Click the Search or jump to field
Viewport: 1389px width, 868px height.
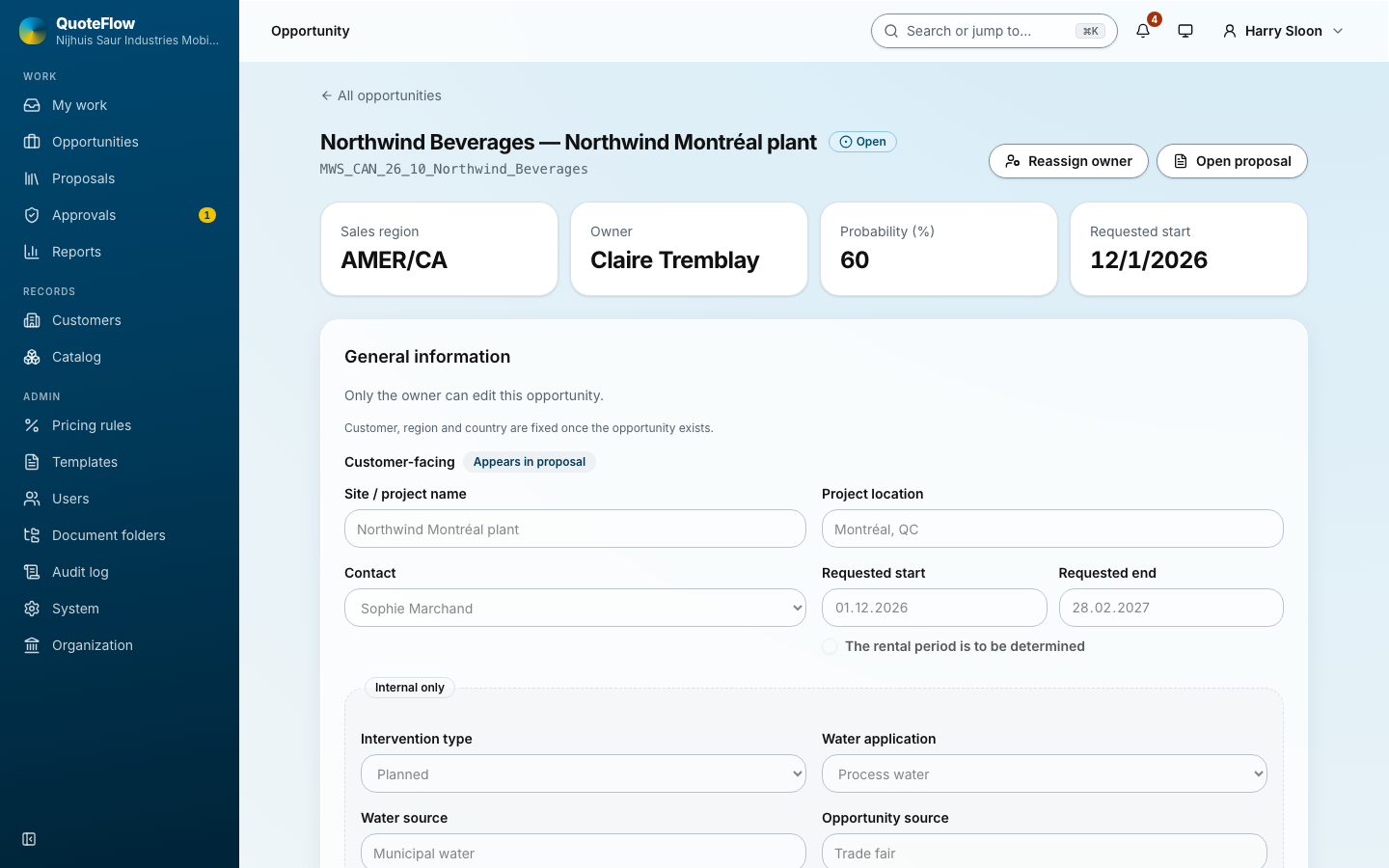coord(994,31)
